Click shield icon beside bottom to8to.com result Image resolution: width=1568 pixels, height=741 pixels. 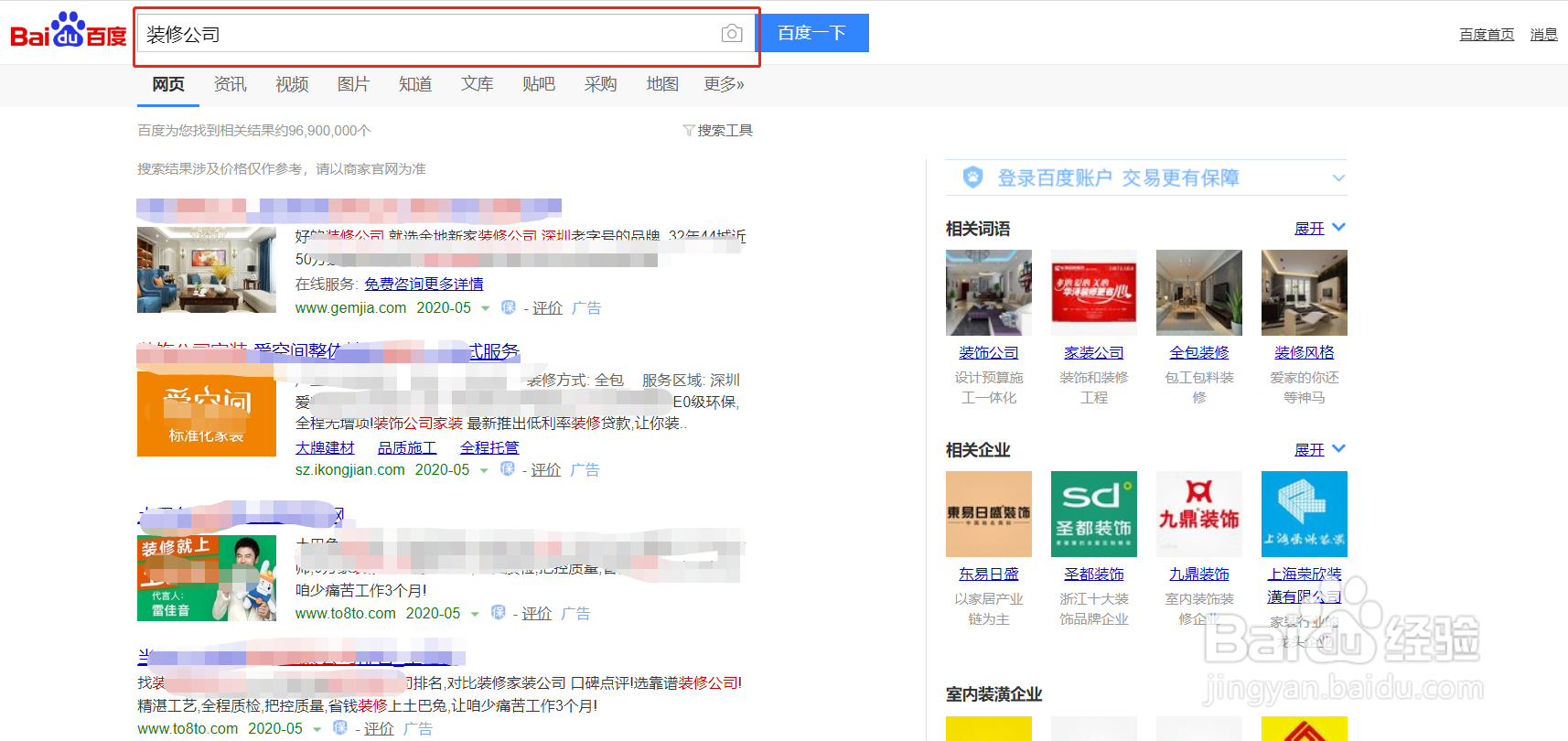coord(340,728)
